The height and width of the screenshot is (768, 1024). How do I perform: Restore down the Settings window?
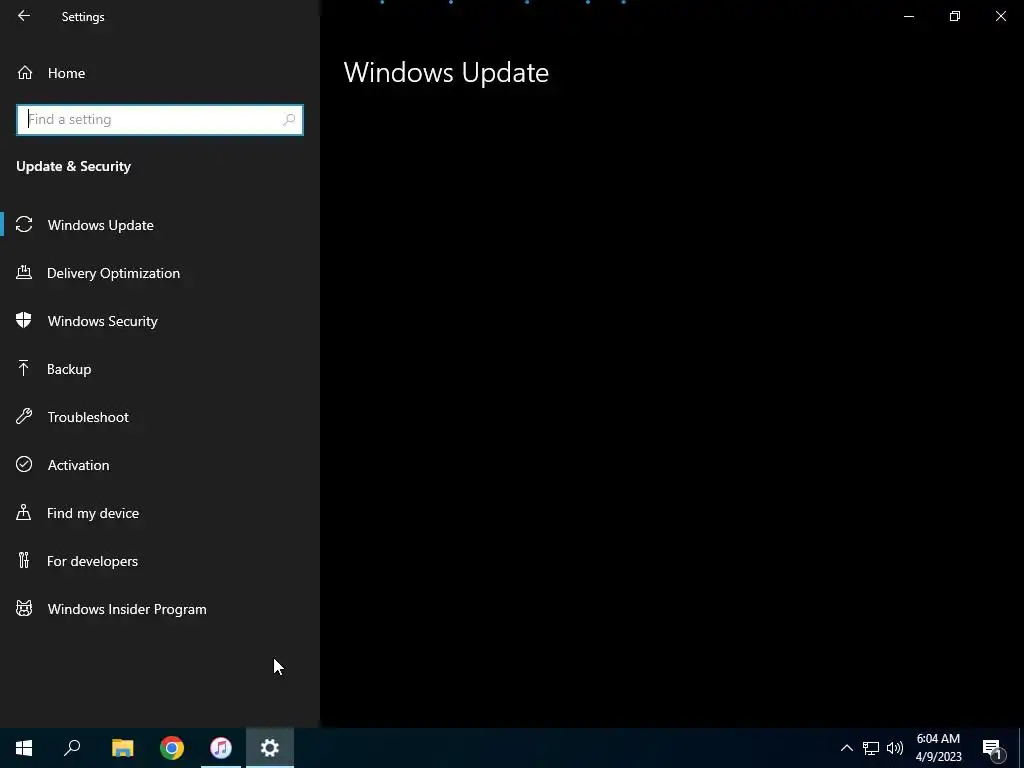[955, 16]
